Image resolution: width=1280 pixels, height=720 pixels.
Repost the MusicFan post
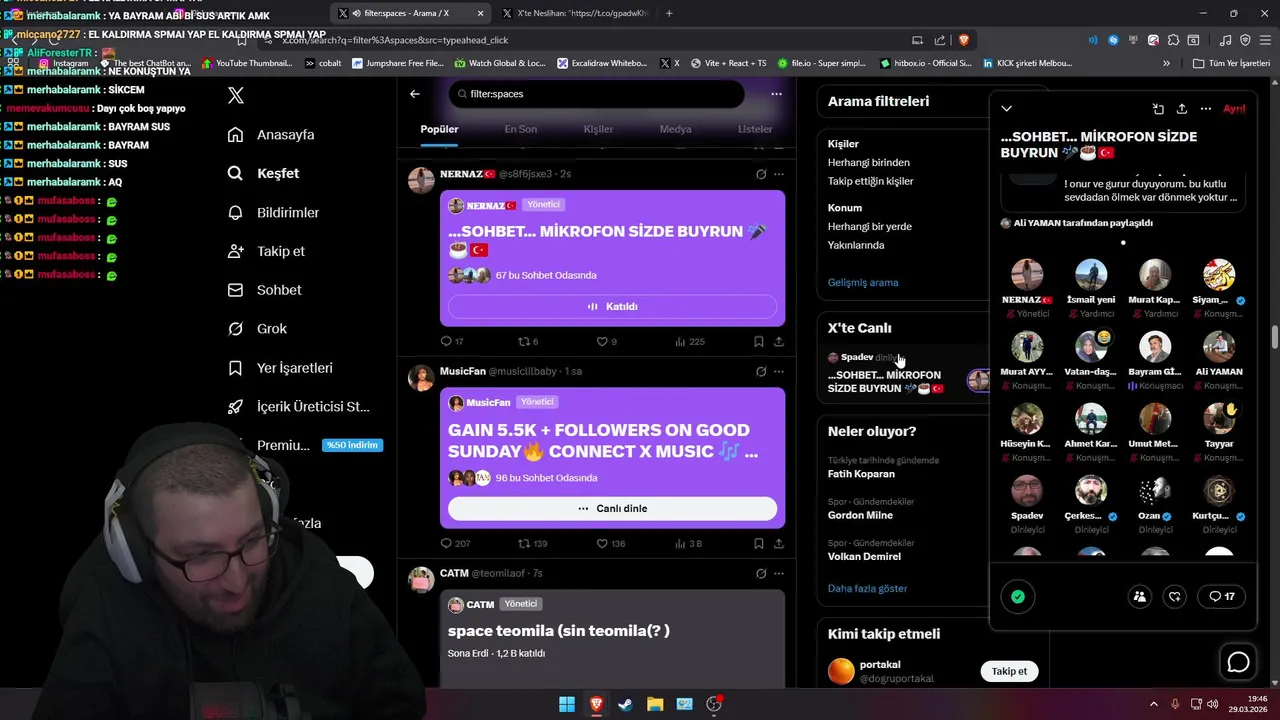pyautogui.click(x=532, y=543)
